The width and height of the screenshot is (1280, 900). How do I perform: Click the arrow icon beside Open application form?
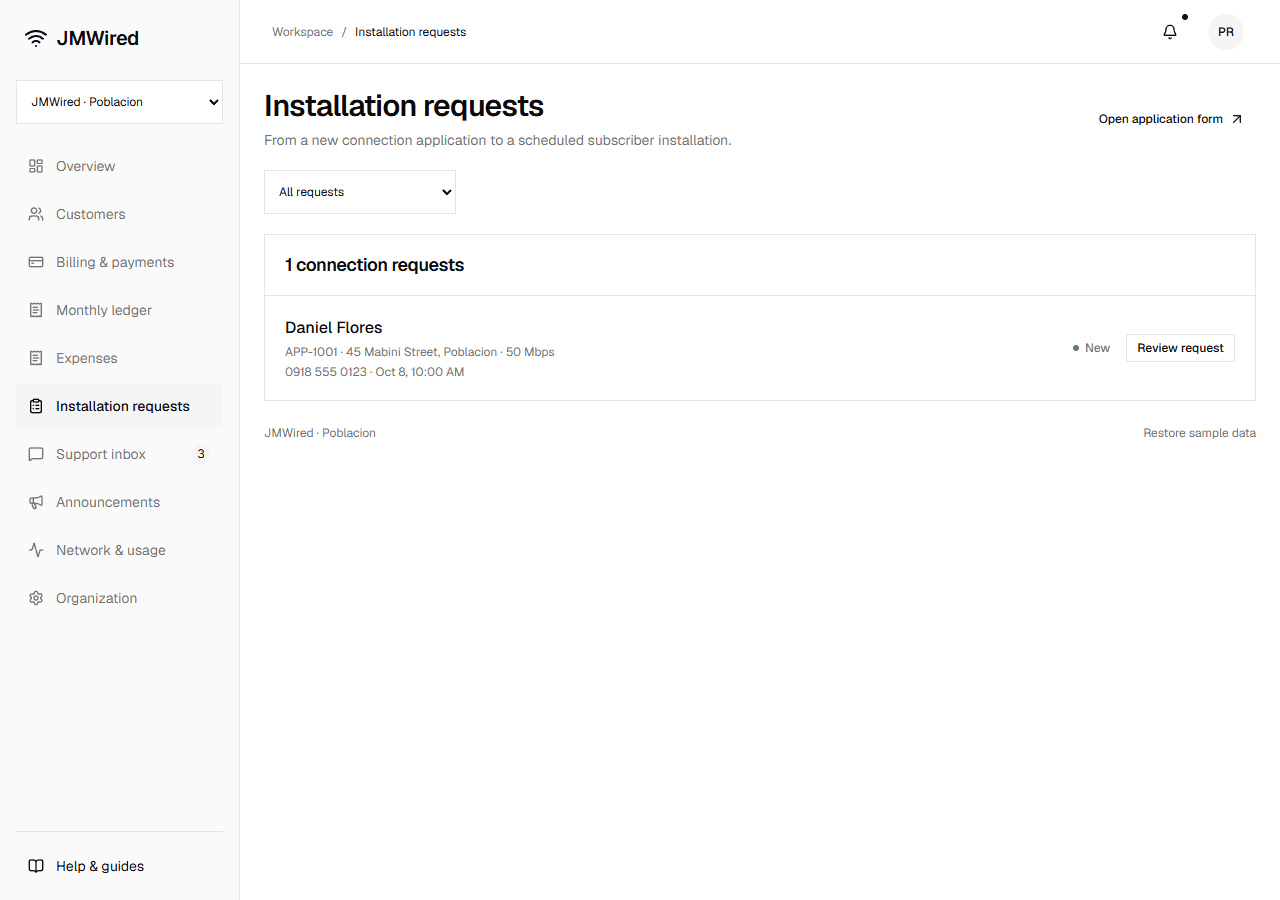(1237, 119)
